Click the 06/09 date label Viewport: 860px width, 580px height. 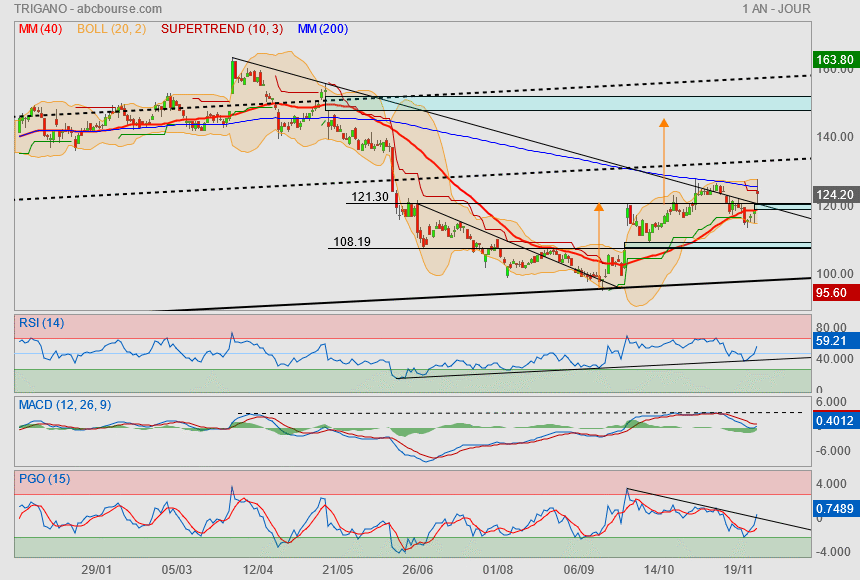click(x=578, y=570)
